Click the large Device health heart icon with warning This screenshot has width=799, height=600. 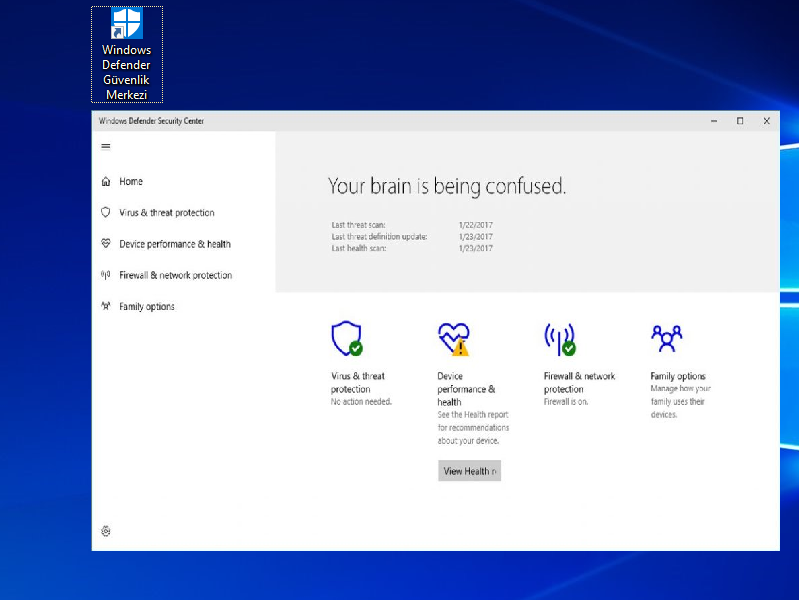coord(454,339)
